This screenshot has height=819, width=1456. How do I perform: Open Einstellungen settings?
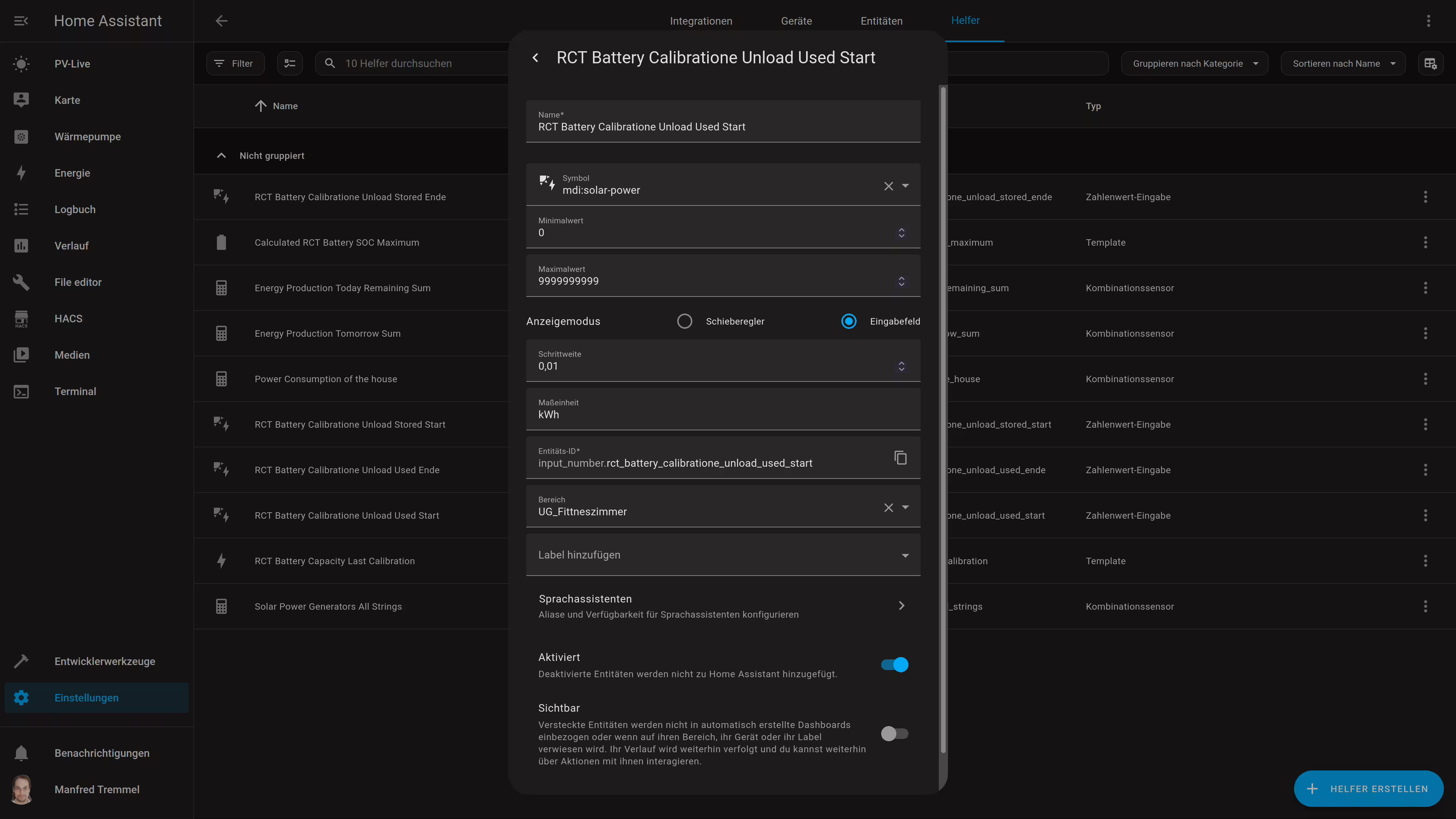tap(96, 698)
